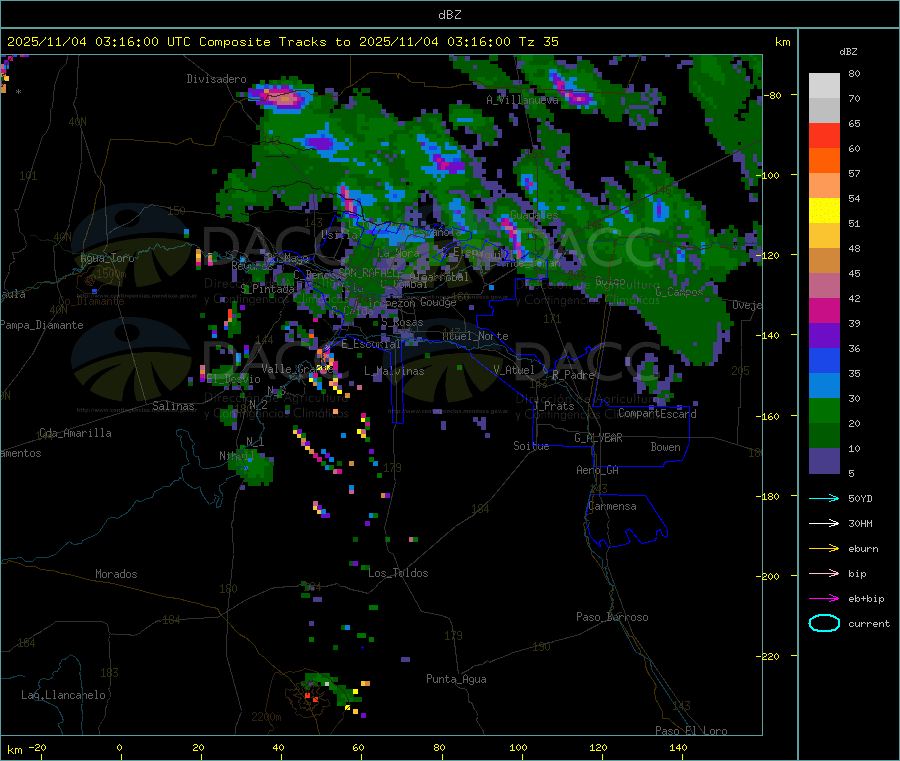Pick the orange 57-60 dBZ legend swatch
Screen dimensions: 900x761
[x=824, y=161]
